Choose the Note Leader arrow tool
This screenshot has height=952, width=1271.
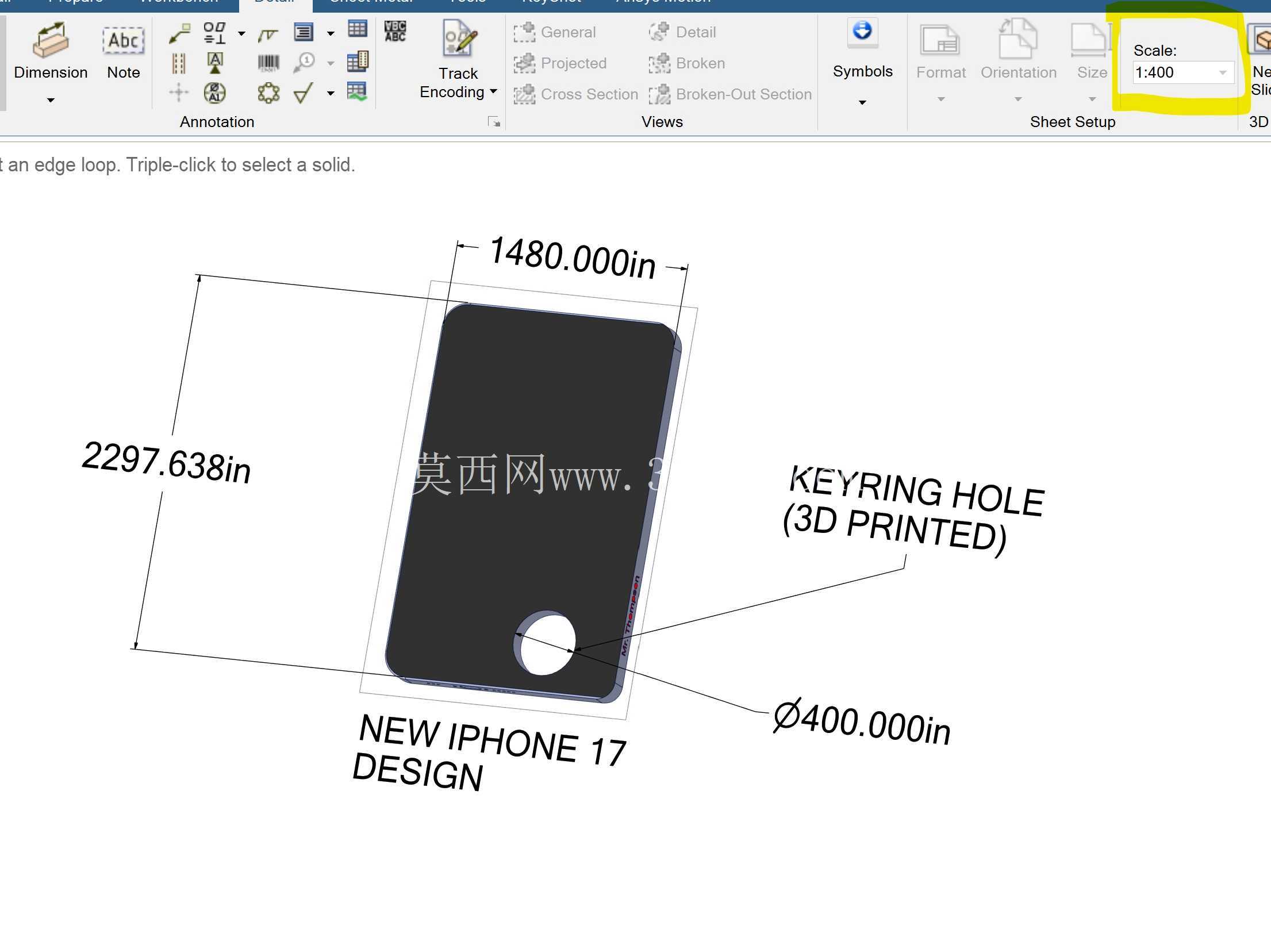[179, 33]
